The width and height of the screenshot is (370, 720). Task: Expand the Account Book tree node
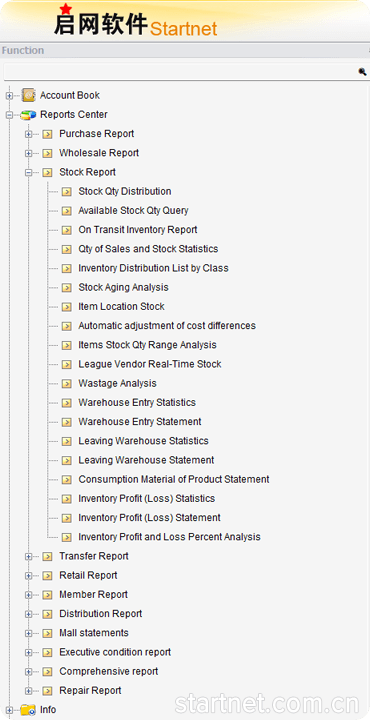click(x=9, y=96)
